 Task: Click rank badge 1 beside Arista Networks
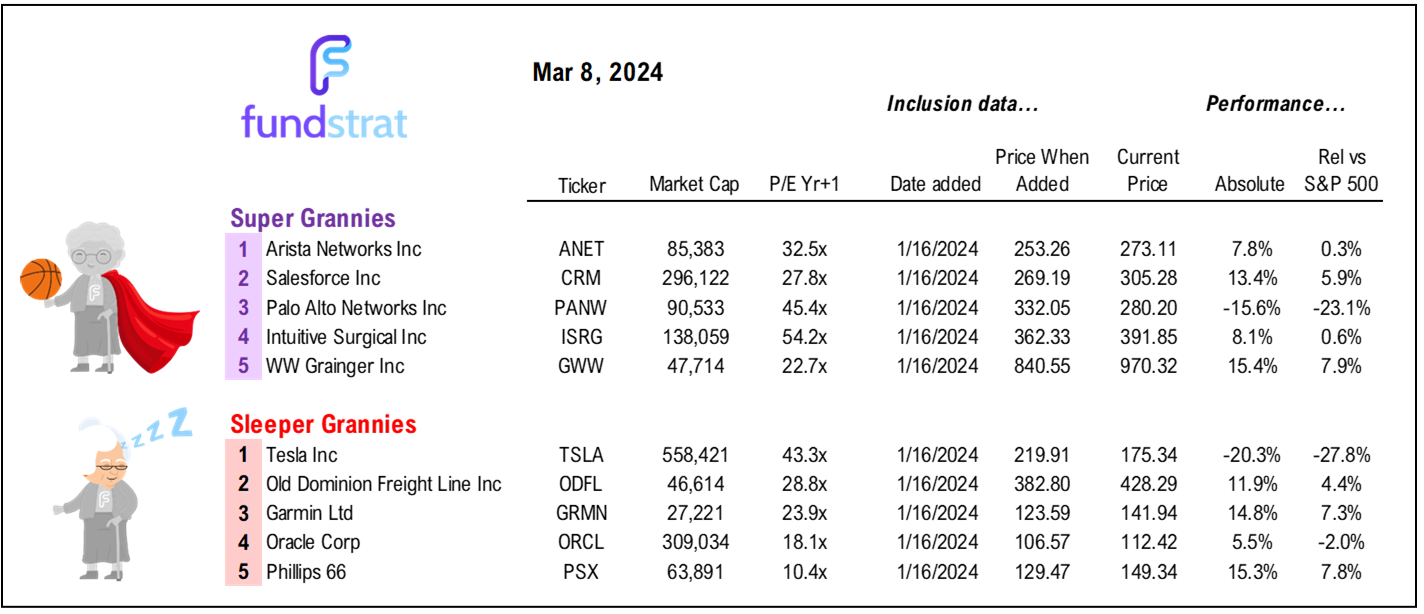click(x=243, y=249)
